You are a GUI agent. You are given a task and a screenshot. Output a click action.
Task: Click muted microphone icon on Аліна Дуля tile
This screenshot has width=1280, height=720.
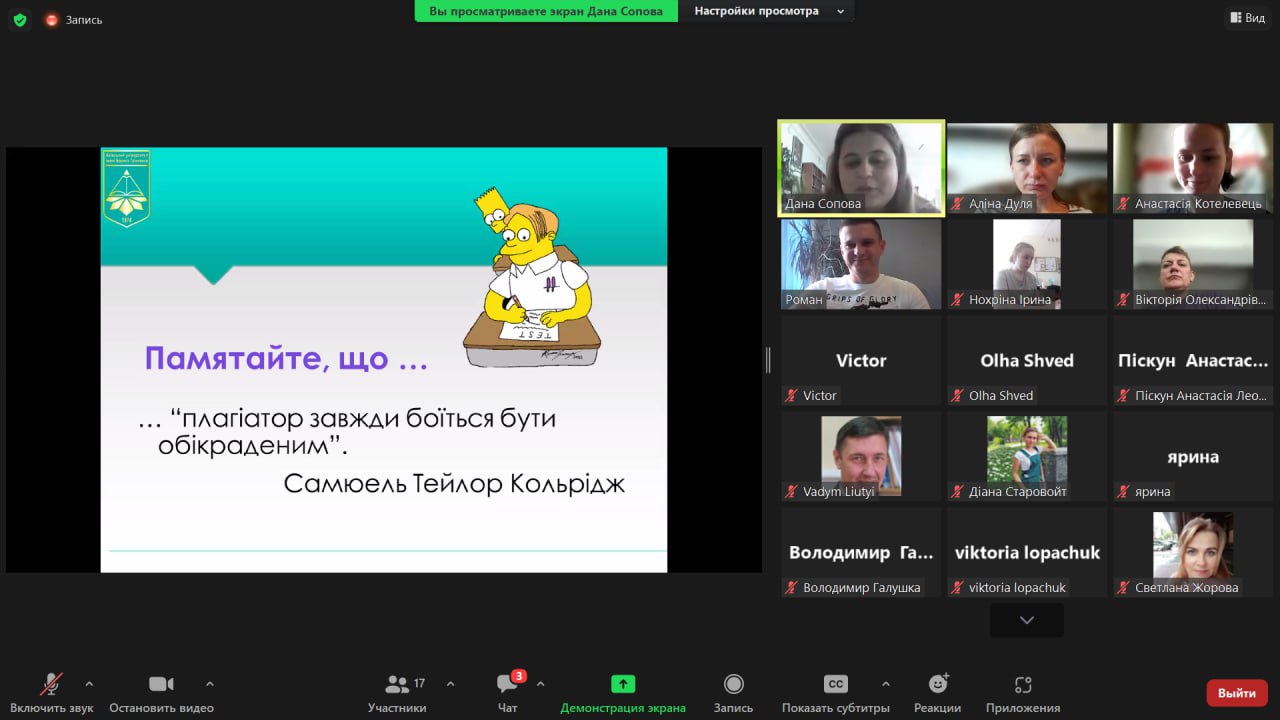(958, 204)
